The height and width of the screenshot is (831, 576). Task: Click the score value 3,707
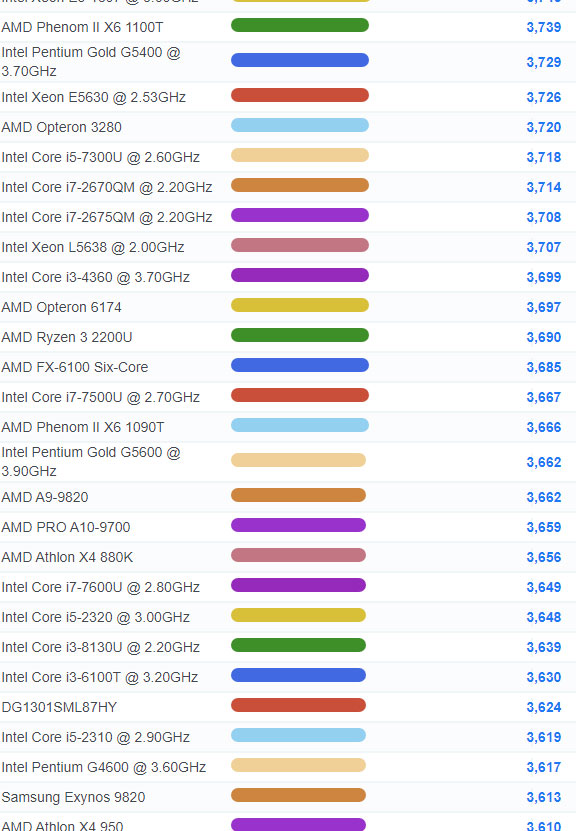click(x=544, y=247)
